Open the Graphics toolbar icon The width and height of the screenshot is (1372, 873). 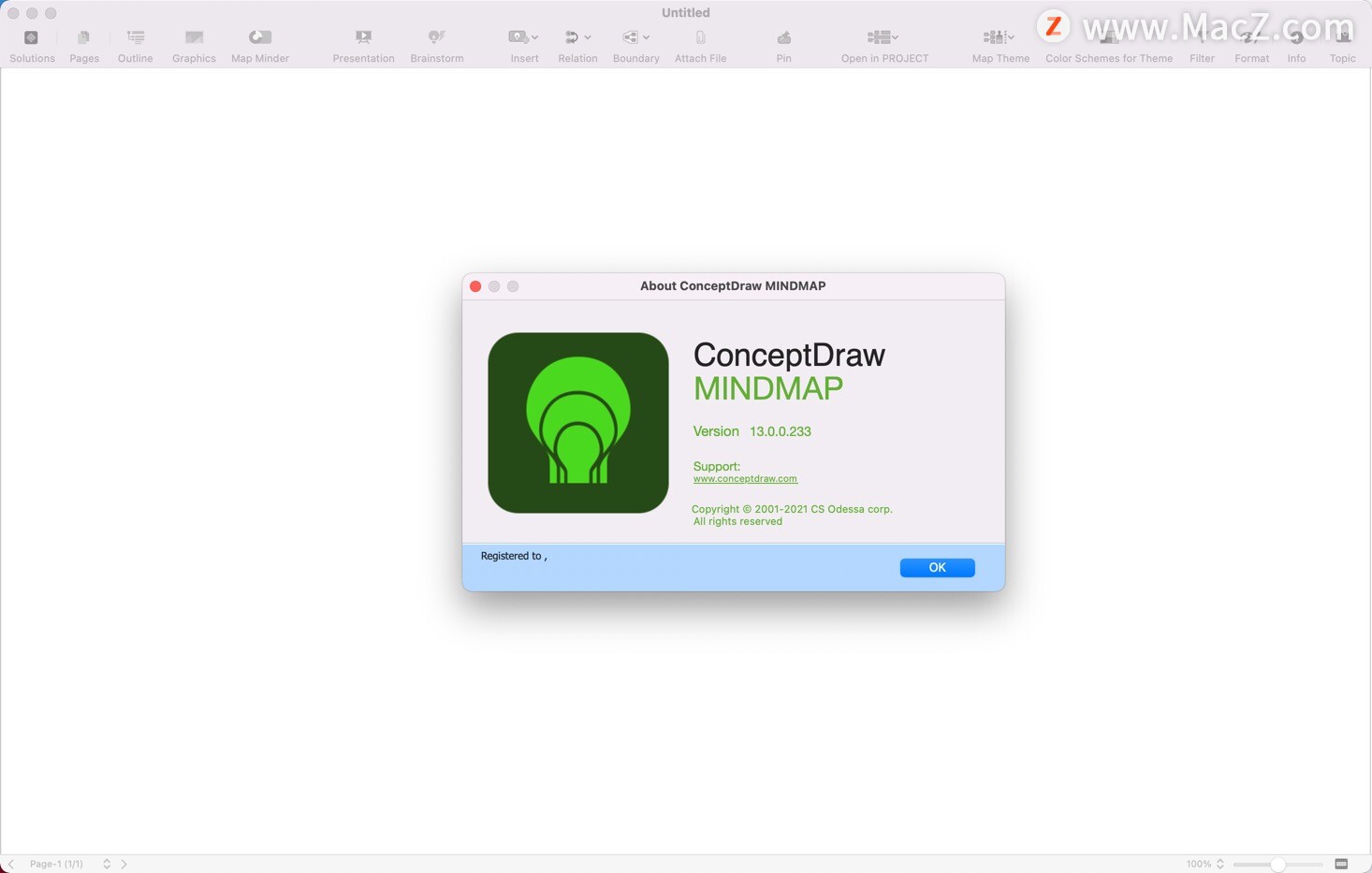tap(194, 37)
